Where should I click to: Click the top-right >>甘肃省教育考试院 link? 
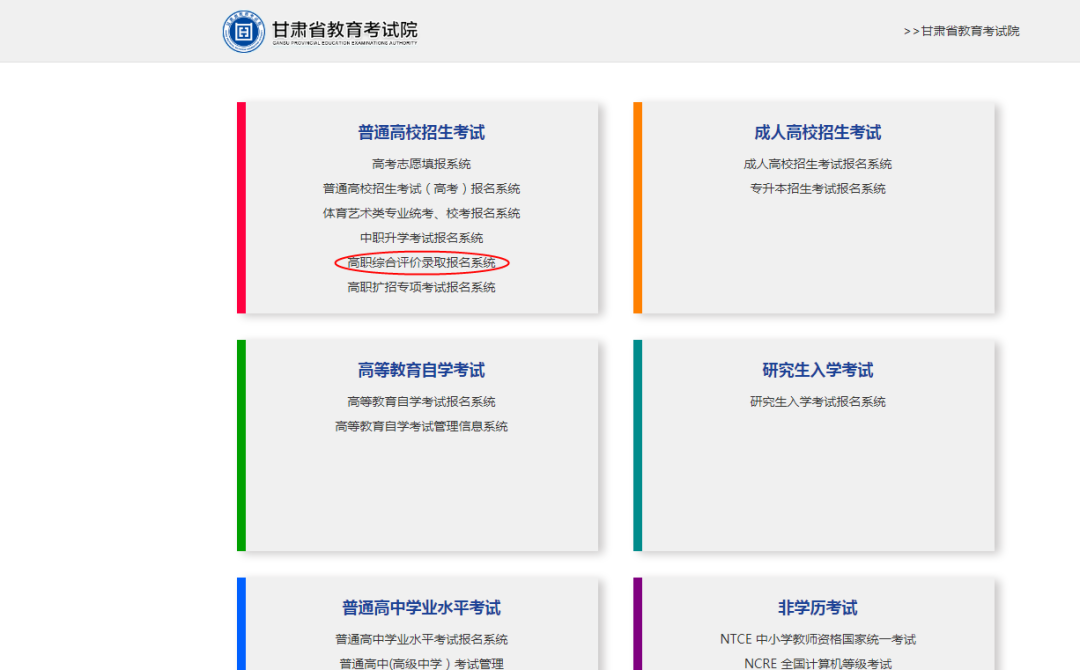963,30
